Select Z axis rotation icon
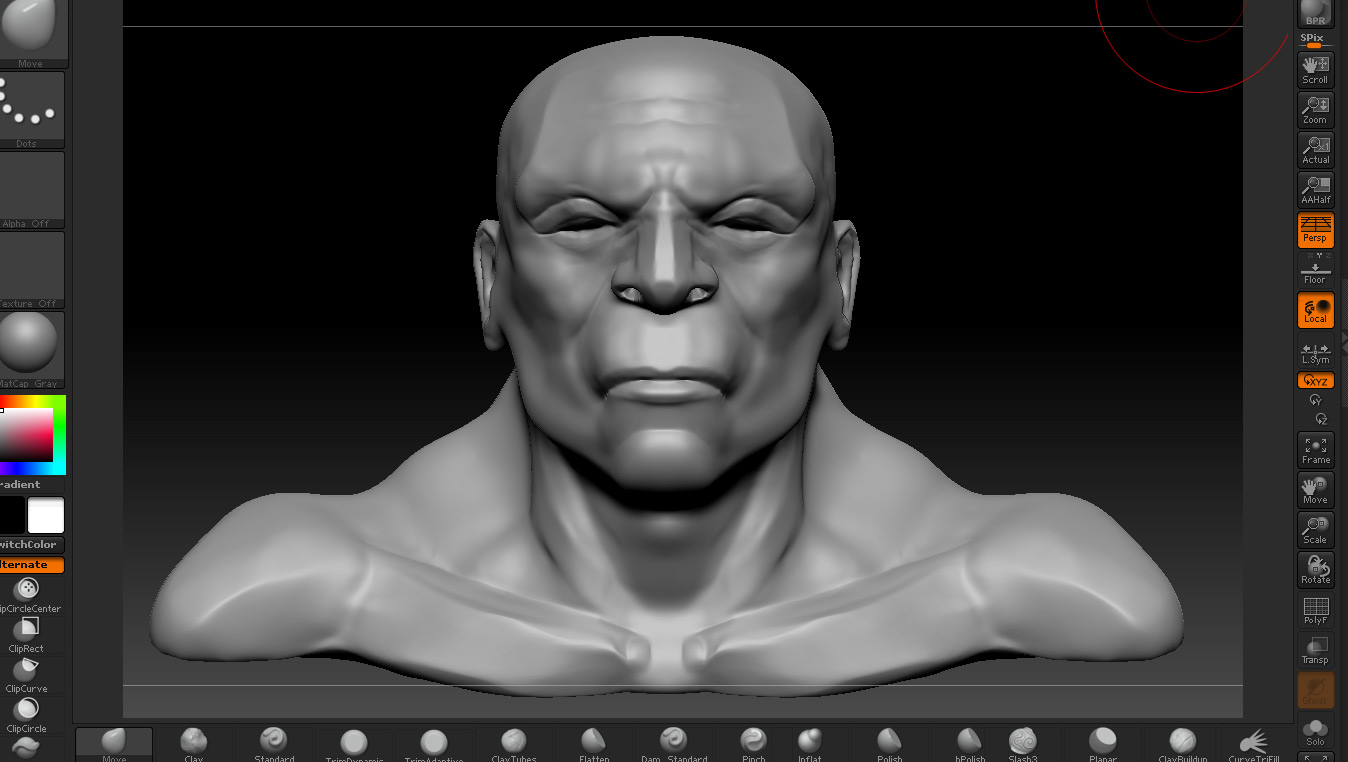The width and height of the screenshot is (1348, 762). tap(1321, 419)
